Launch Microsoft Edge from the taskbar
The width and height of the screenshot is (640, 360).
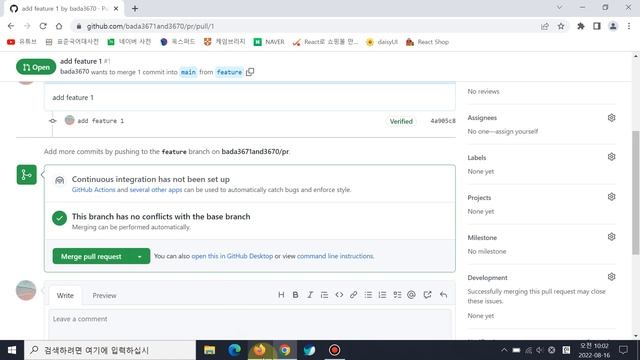coord(235,350)
